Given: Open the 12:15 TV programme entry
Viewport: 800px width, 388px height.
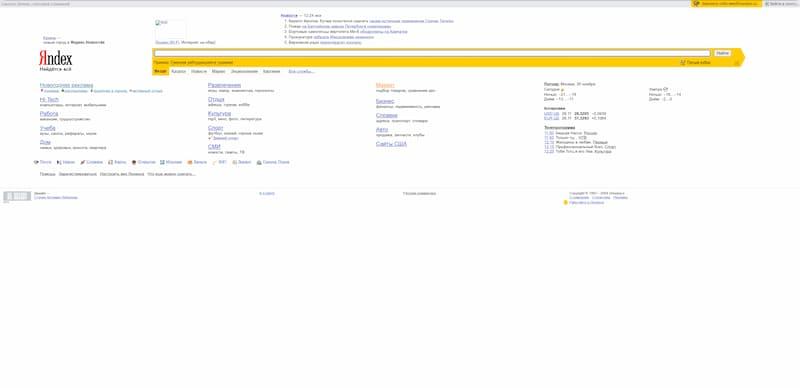Looking at the screenshot, I should click(549, 147).
